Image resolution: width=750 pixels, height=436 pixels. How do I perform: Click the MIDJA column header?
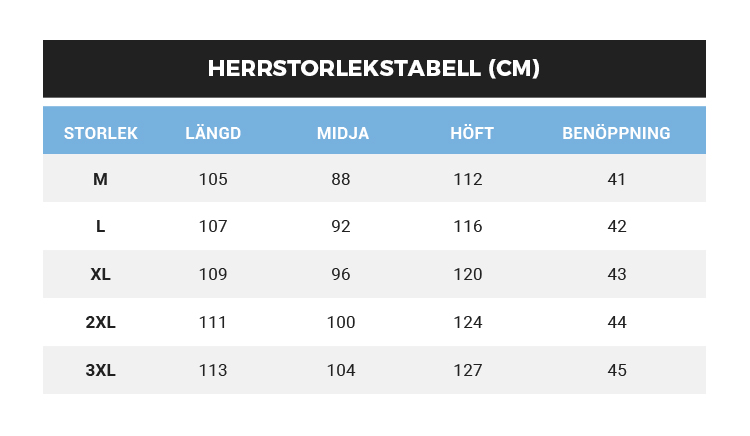click(343, 133)
